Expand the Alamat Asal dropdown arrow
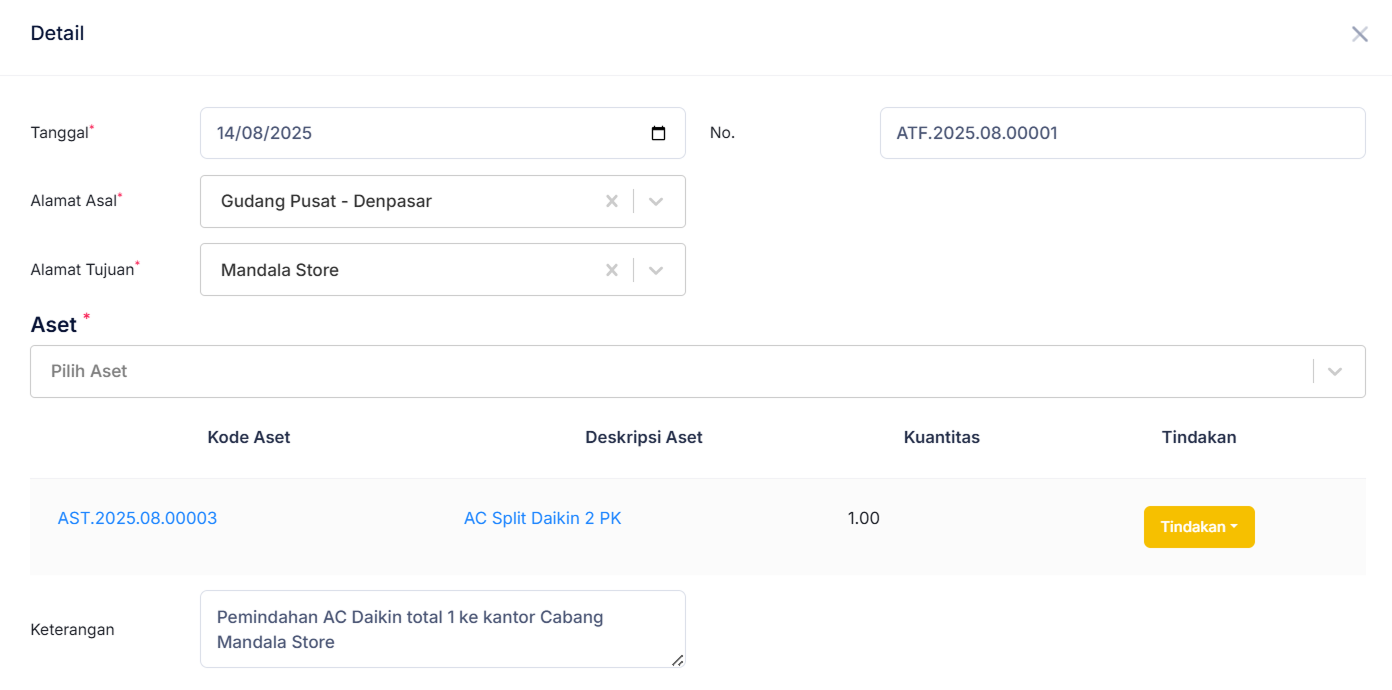Image resolution: width=1392 pixels, height=690 pixels. 656,201
